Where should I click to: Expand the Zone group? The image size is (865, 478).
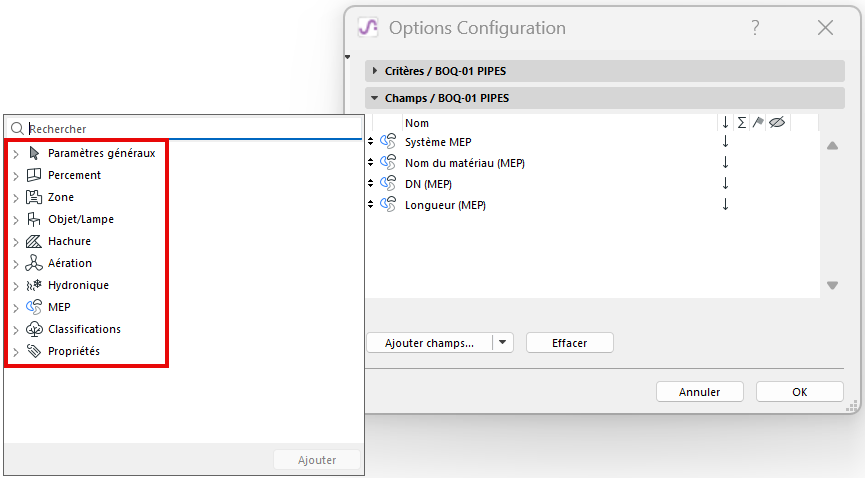(15, 198)
